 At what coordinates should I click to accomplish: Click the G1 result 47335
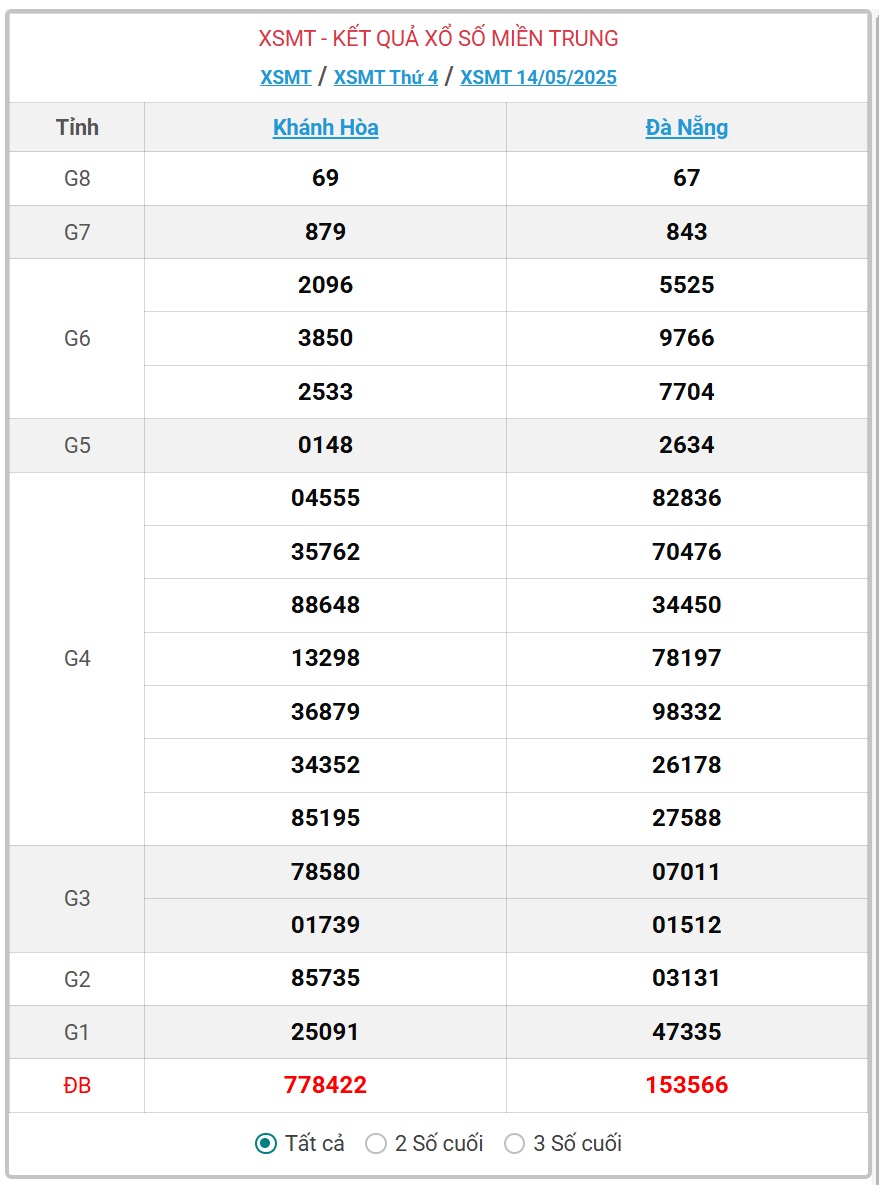[x=687, y=1031]
